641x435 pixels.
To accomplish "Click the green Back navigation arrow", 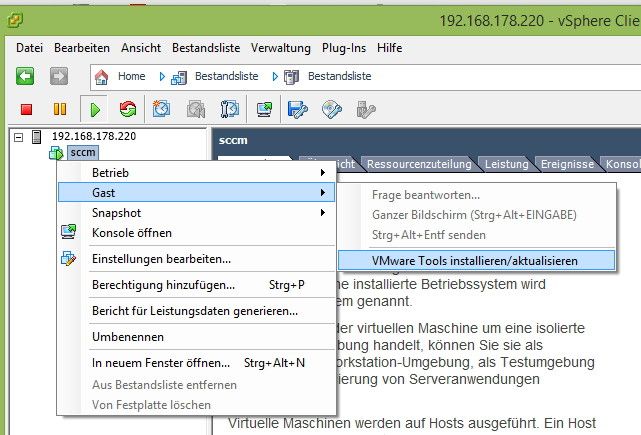I will coord(25,76).
